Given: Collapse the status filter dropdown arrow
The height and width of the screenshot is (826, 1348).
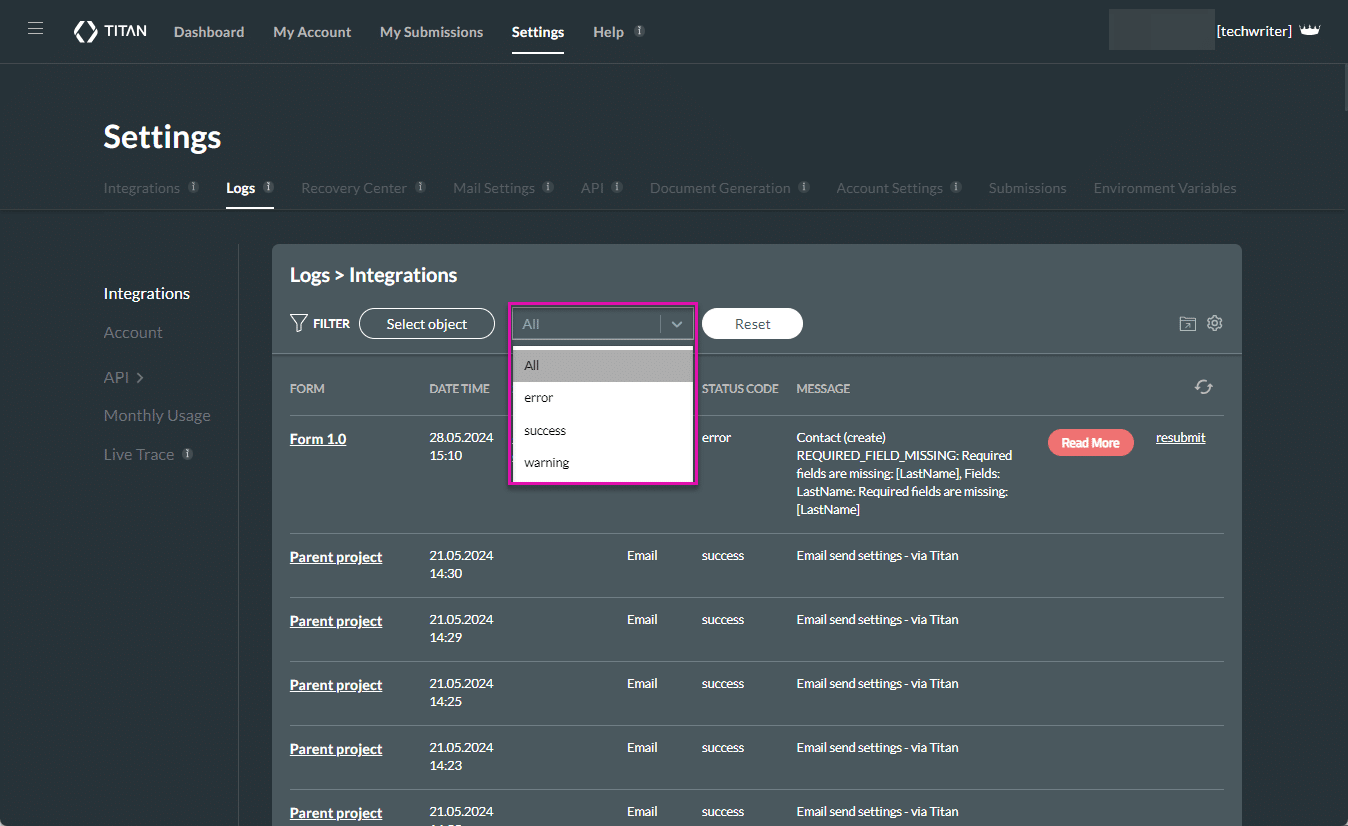Looking at the screenshot, I should pyautogui.click(x=677, y=324).
